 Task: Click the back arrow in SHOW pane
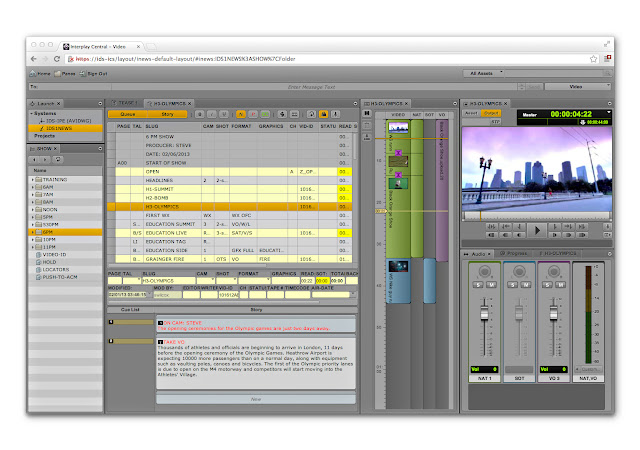[x=34, y=160]
